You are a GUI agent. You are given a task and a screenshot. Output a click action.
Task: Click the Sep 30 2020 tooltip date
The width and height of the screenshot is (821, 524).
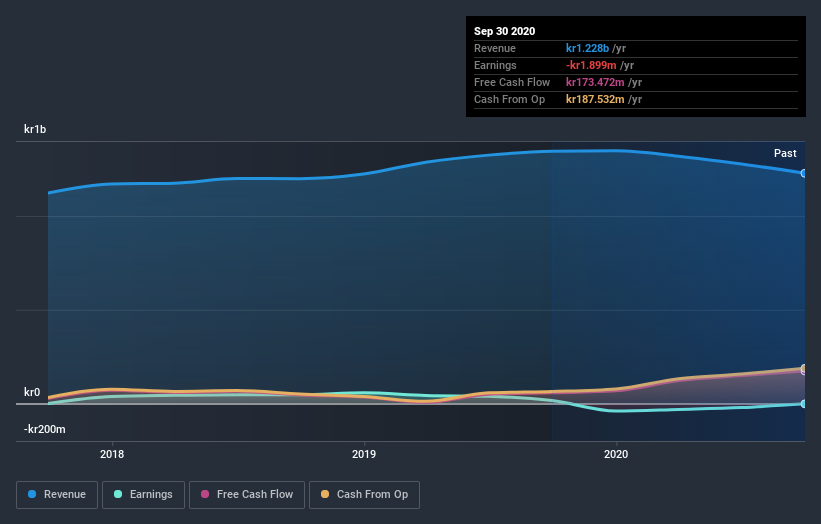(x=504, y=31)
